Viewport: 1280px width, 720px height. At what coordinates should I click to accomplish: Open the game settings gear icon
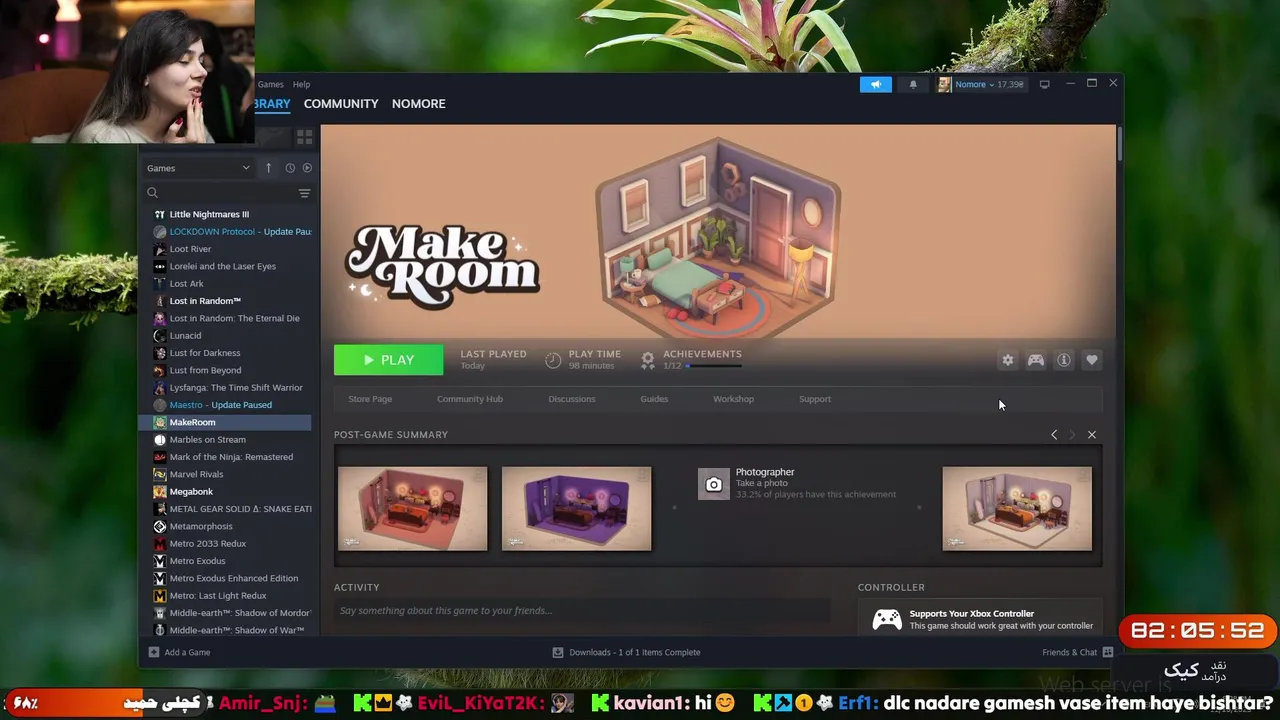[x=1008, y=360]
